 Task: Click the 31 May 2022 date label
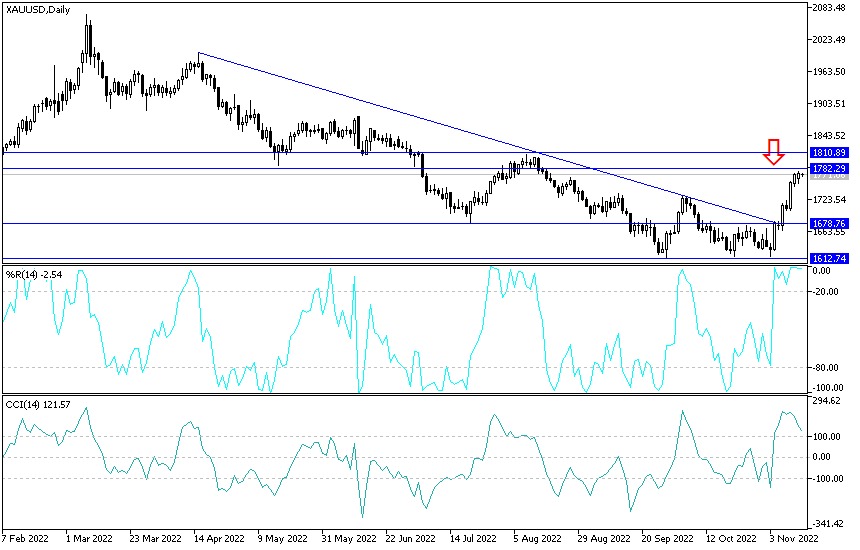pos(348,538)
